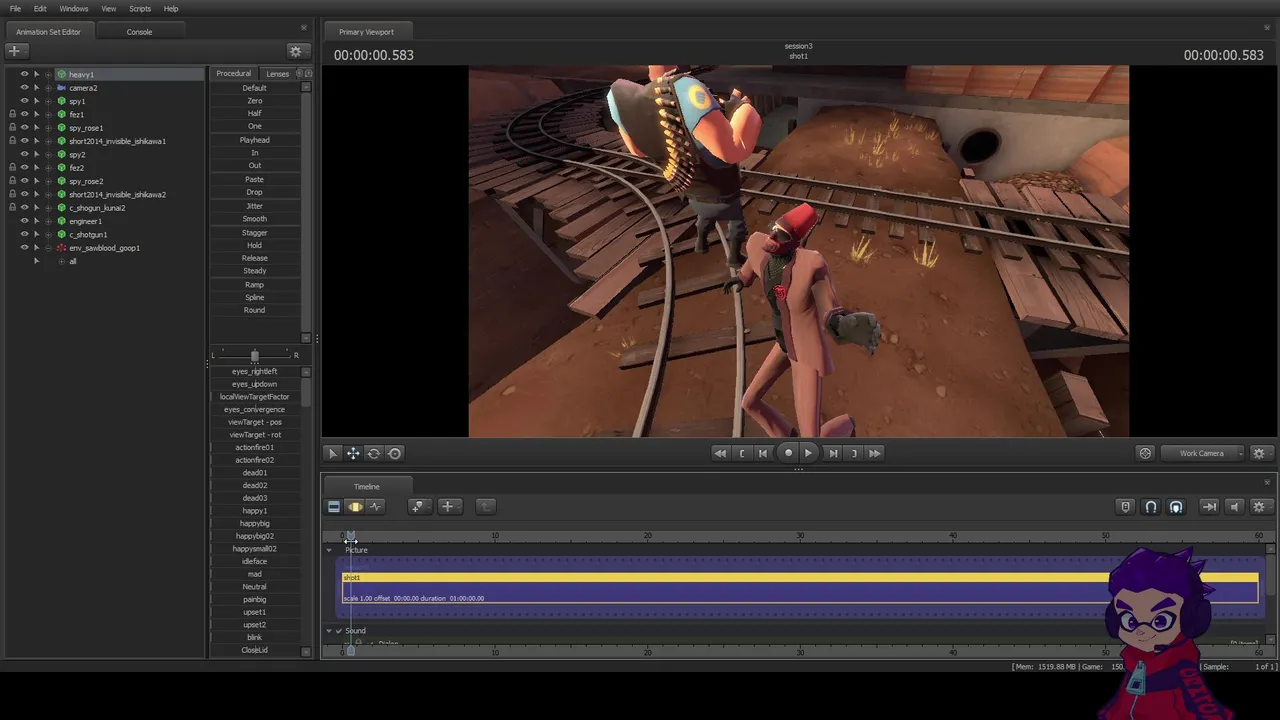Click the CloseLid control slider
The width and height of the screenshot is (1280, 720).
tap(254, 650)
